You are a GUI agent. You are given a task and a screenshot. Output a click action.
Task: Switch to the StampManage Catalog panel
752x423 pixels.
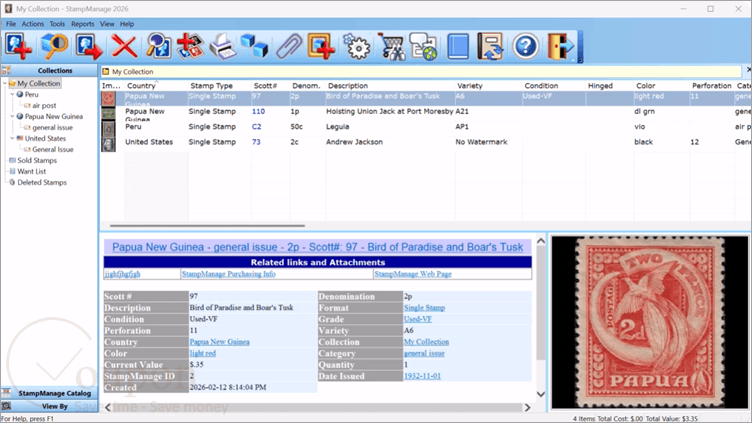pos(49,393)
